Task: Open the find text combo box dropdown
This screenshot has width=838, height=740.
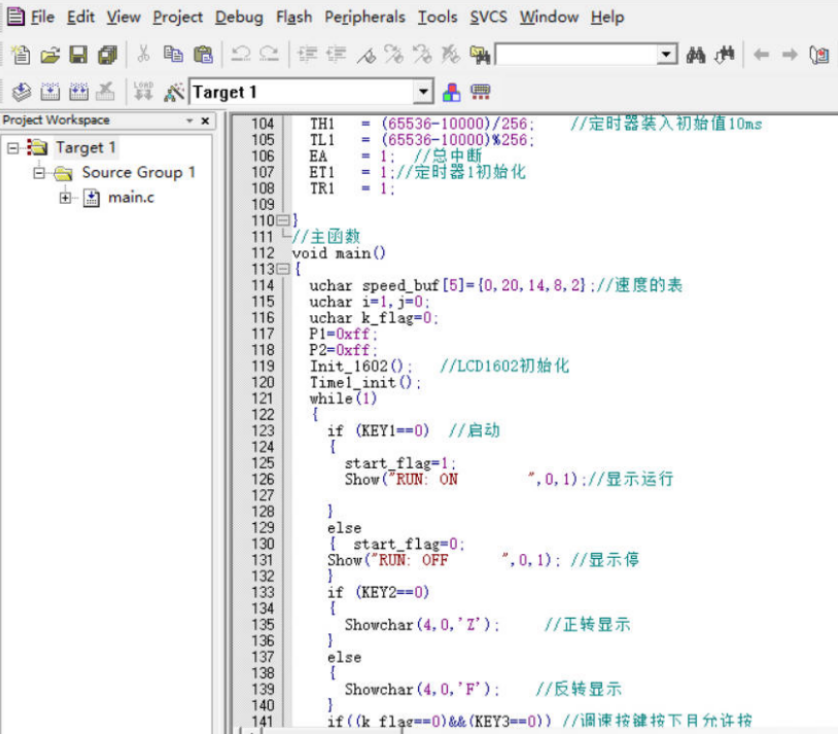Action: (x=668, y=55)
